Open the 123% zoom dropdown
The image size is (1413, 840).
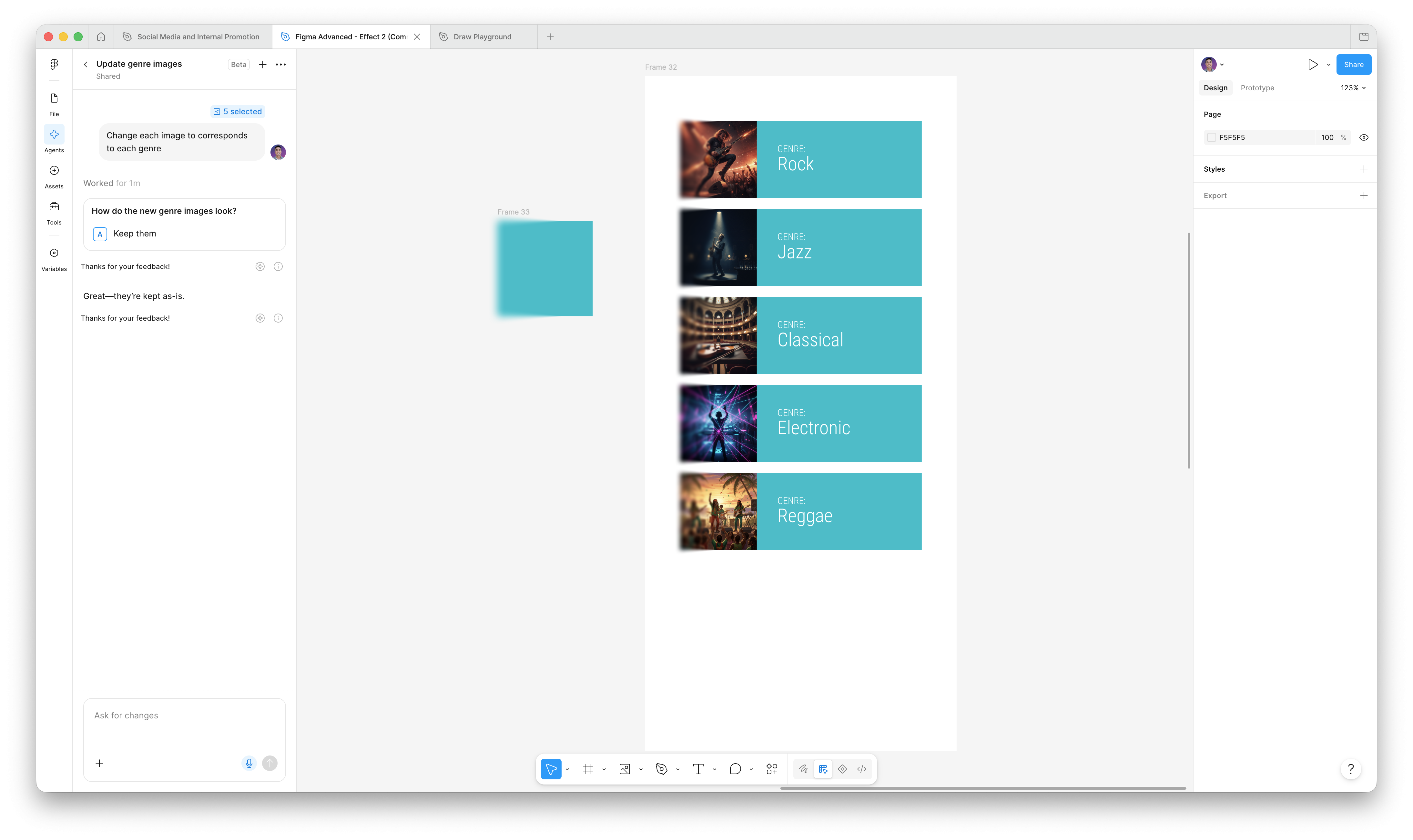1353,88
